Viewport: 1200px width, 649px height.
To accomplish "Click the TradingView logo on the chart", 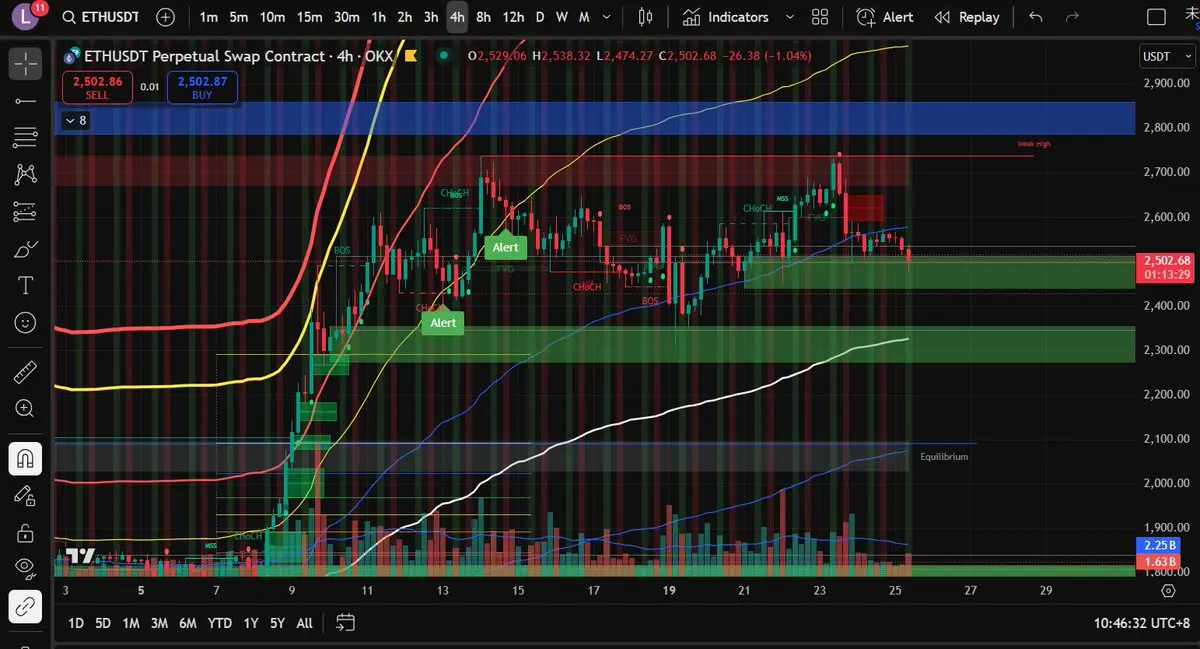I will [x=80, y=556].
